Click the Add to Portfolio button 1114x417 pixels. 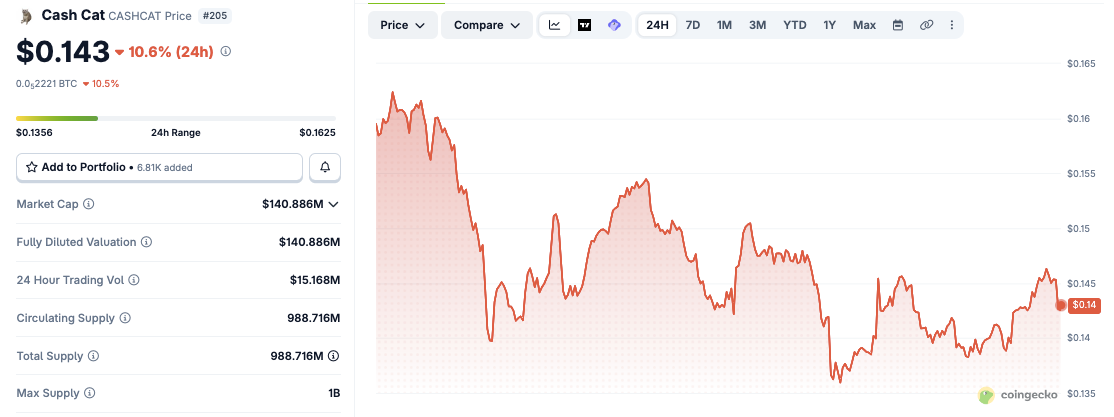pos(160,167)
